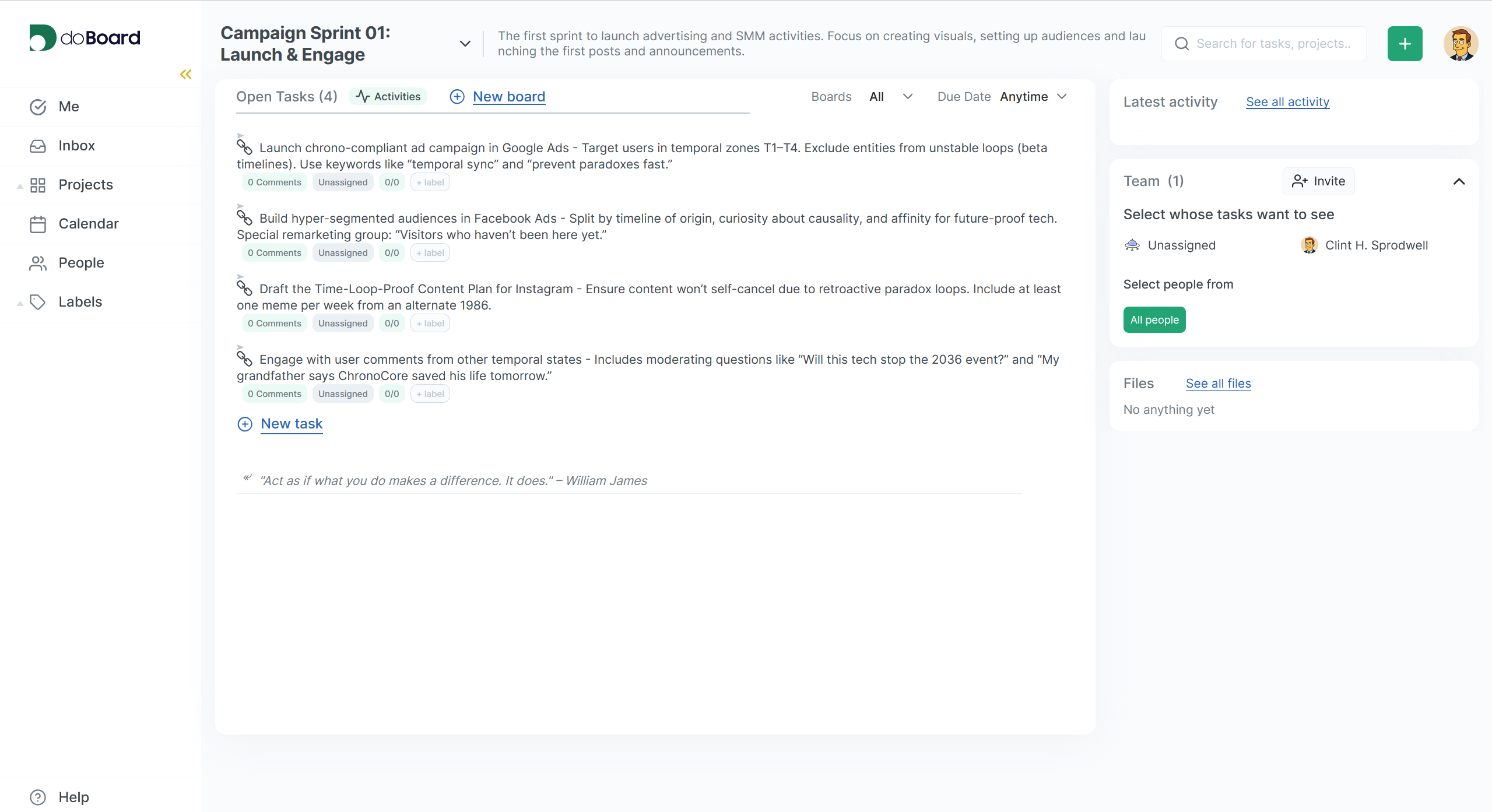
Task: Open the user profile avatar
Action: [1460, 44]
